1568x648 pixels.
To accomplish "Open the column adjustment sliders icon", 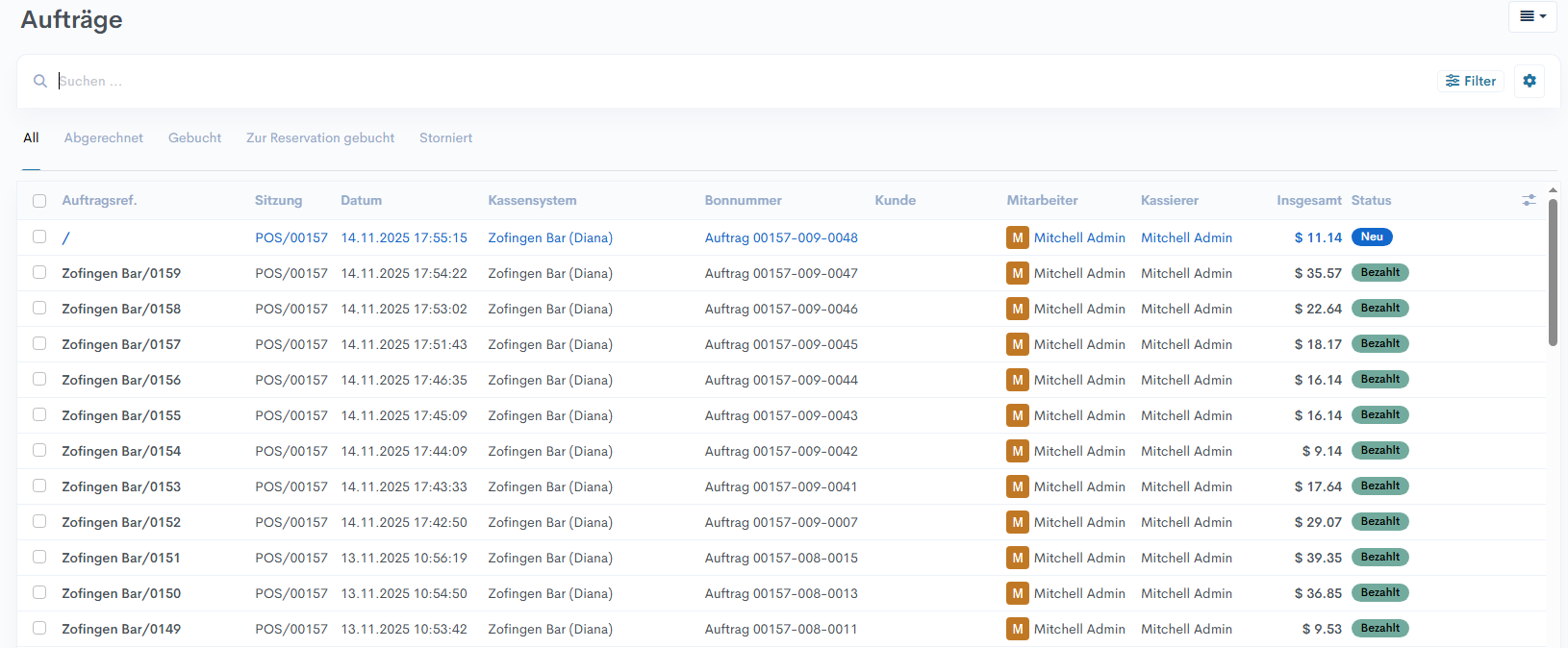I will [x=1529, y=200].
